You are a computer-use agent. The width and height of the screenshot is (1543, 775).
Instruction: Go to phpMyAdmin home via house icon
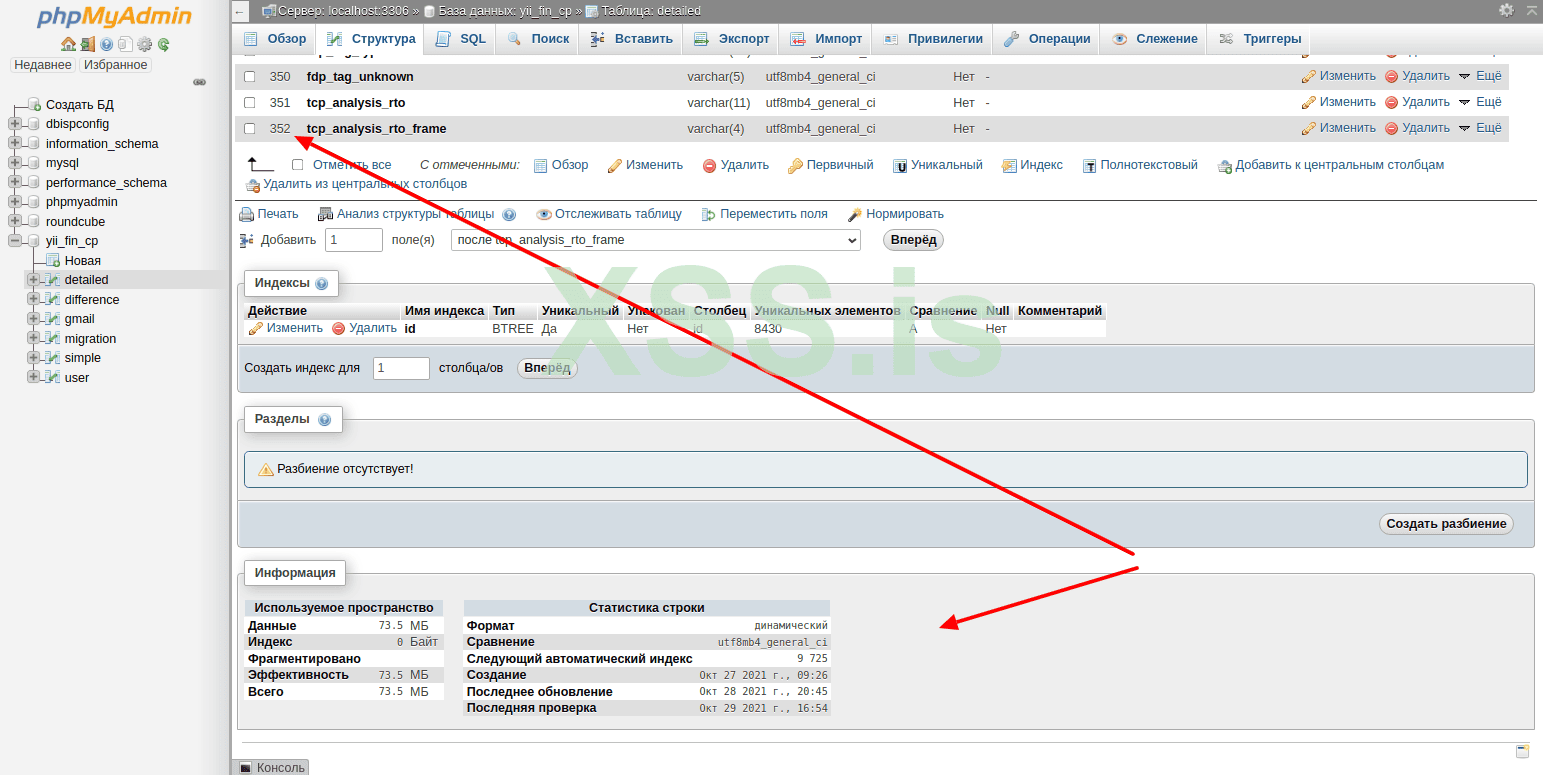tap(68, 44)
